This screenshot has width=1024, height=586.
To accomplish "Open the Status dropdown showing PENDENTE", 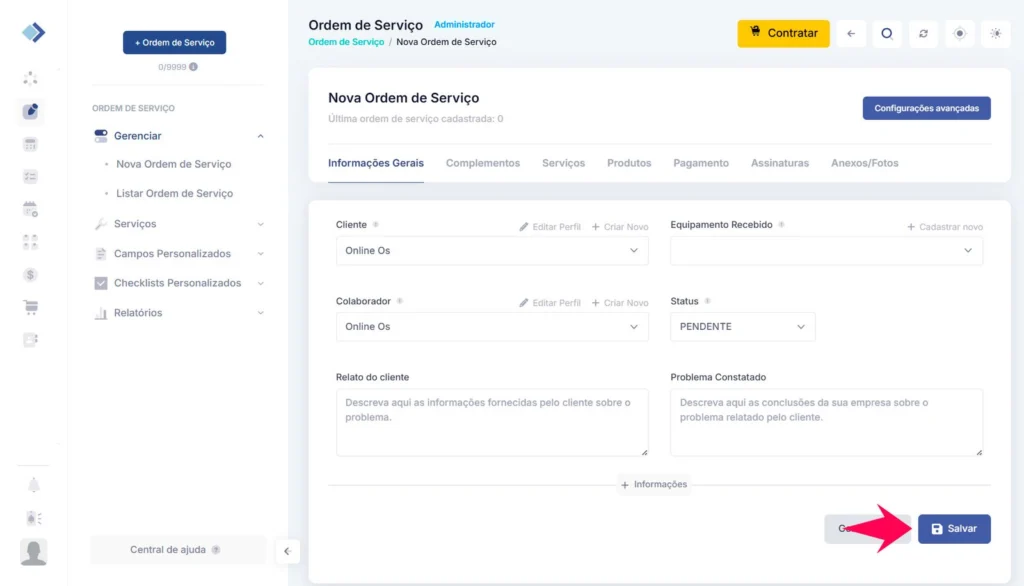I will [x=742, y=327].
